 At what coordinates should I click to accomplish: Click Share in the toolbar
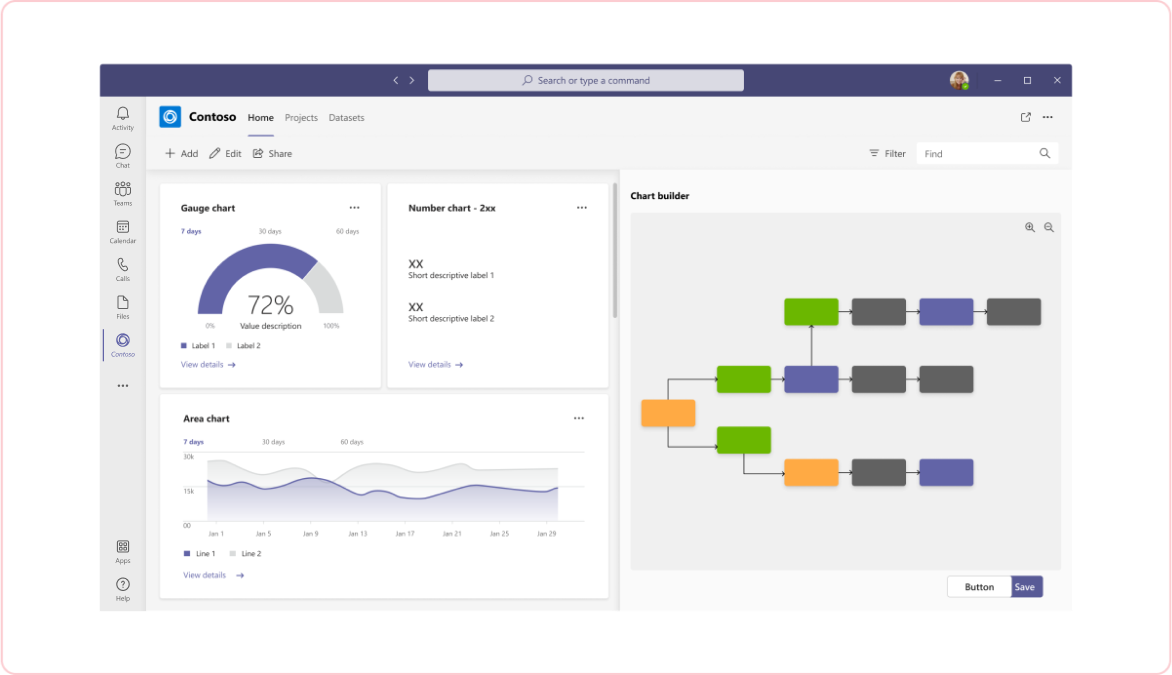click(272, 153)
